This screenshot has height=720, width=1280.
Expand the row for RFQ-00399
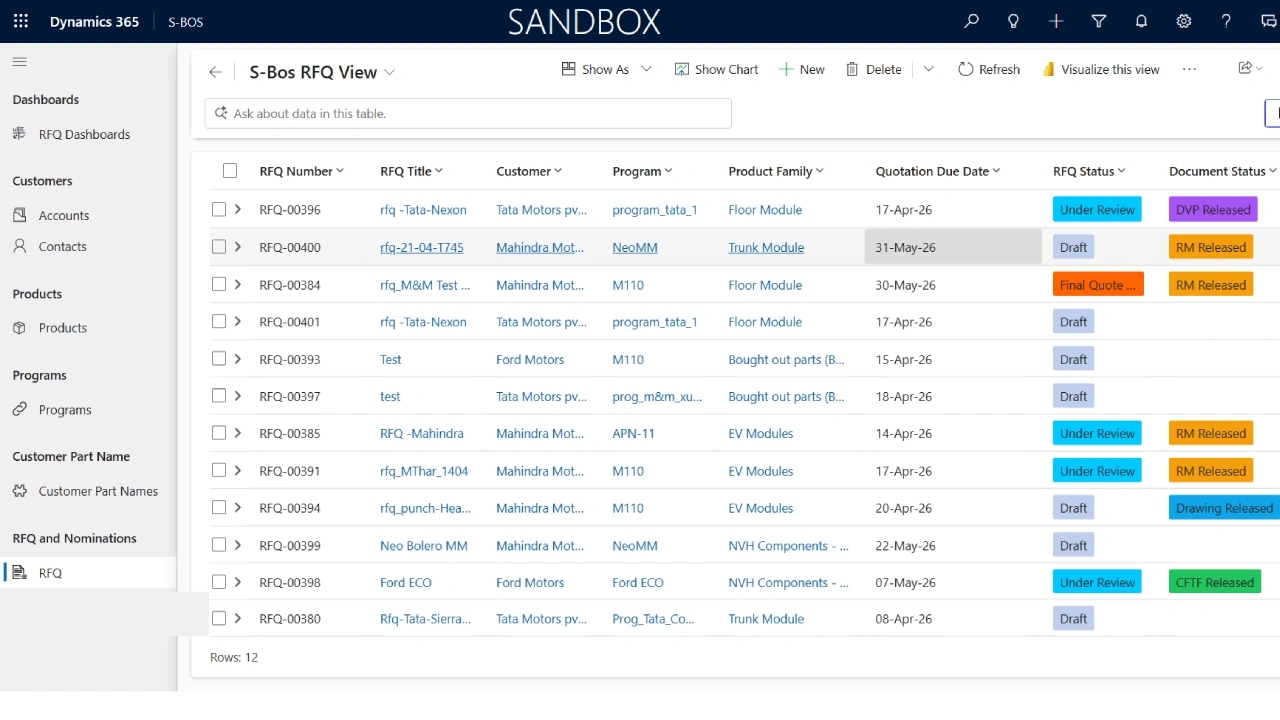(x=238, y=545)
